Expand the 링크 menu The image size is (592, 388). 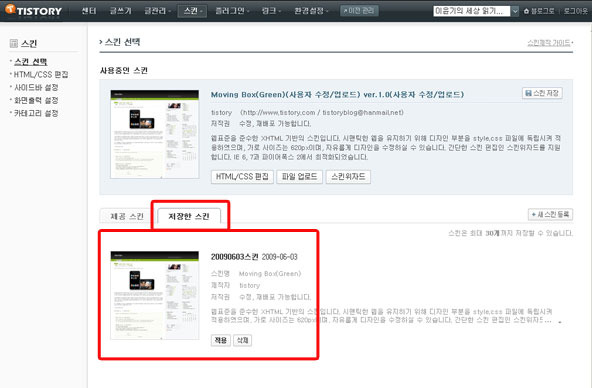[271, 11]
